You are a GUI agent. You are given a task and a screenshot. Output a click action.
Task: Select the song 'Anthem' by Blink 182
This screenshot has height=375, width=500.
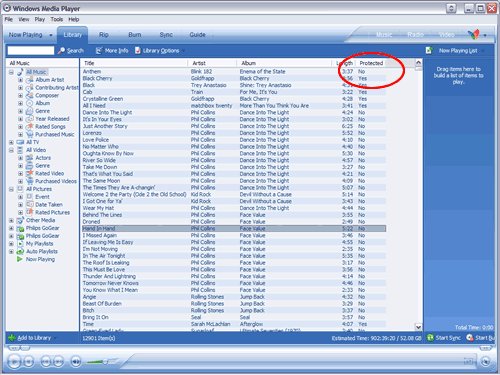point(234,71)
